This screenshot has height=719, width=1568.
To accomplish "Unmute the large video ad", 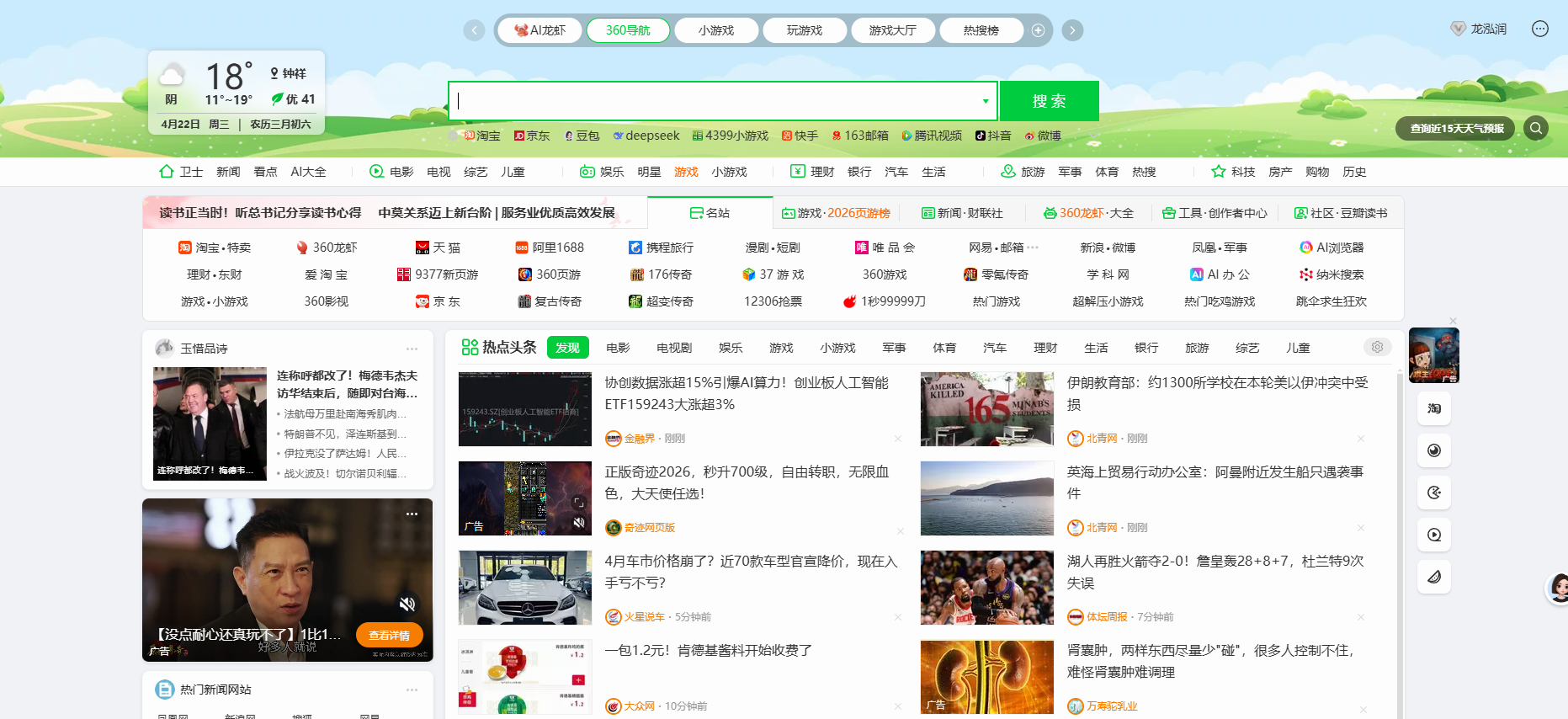I will pyautogui.click(x=407, y=604).
